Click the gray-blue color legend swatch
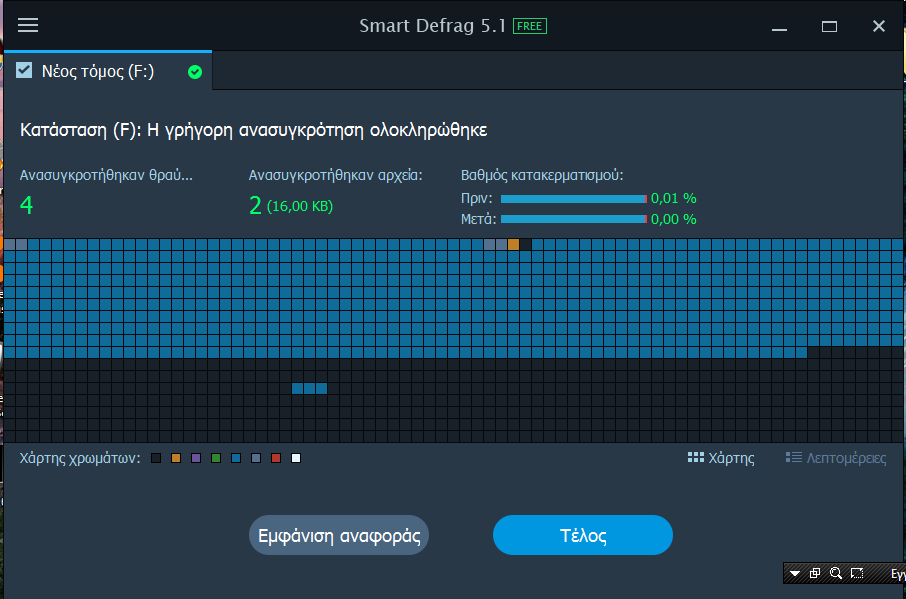This screenshot has height=599, width=906. click(256, 458)
